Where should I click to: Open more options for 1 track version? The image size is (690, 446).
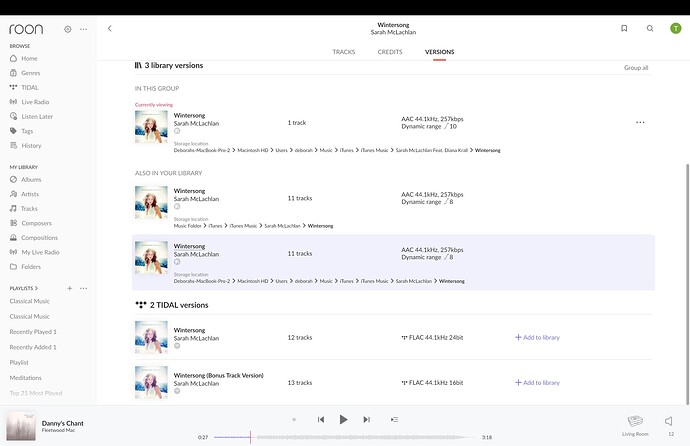coord(640,122)
